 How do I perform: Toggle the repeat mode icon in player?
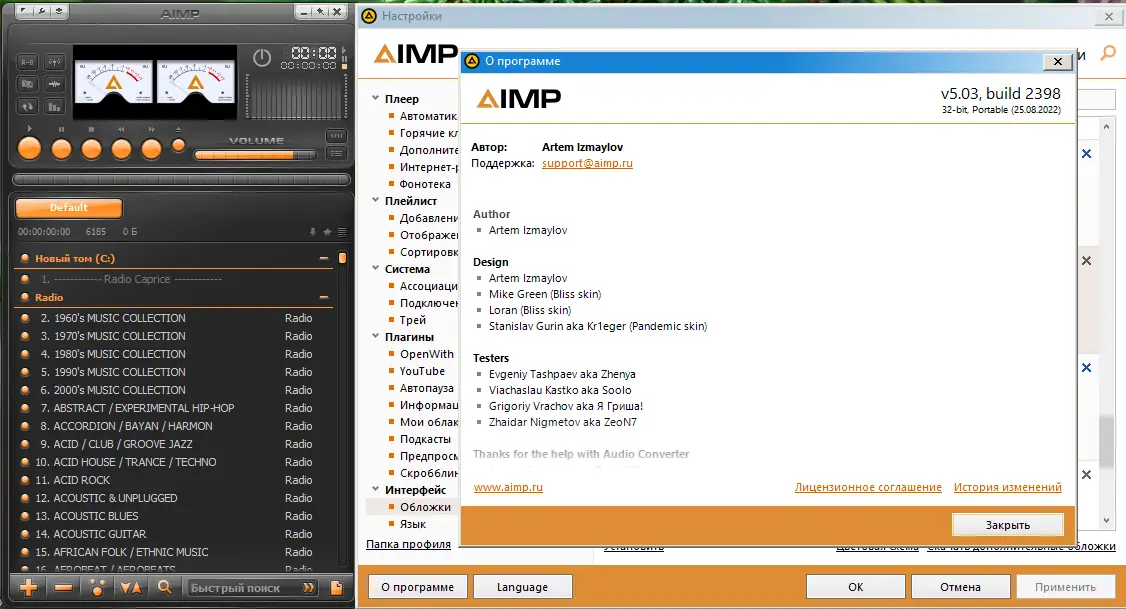(x=27, y=106)
